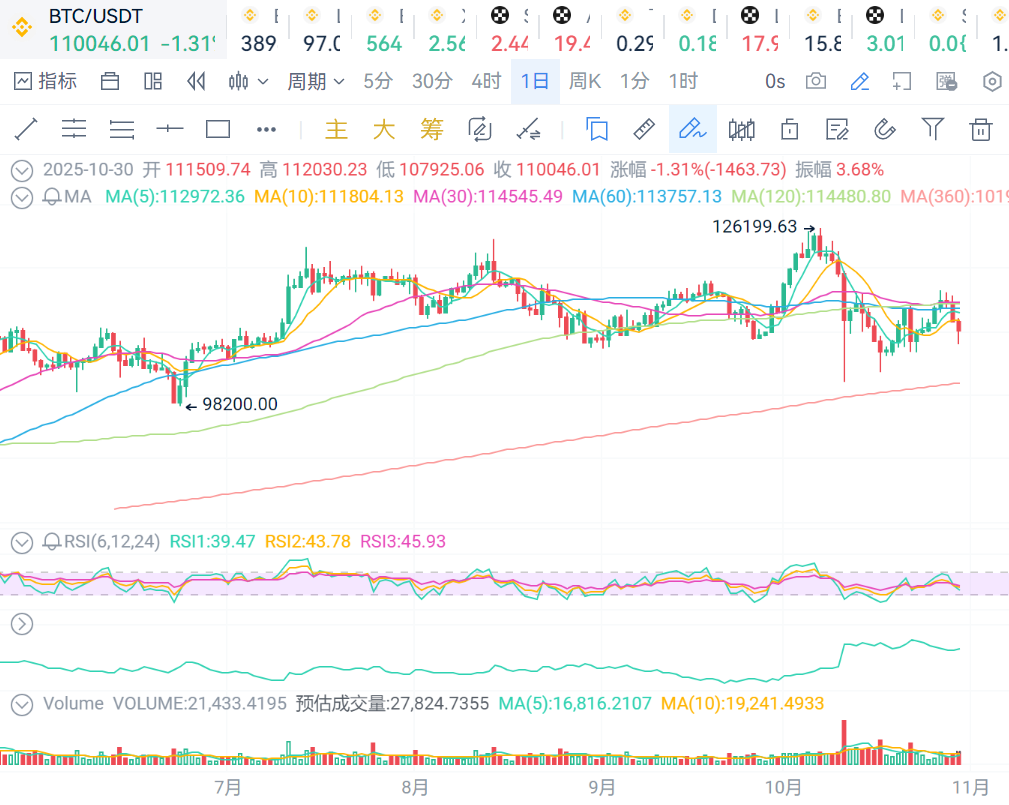Click the 指标 indicators button
Screen dimensions: 1009x805
(x=46, y=81)
